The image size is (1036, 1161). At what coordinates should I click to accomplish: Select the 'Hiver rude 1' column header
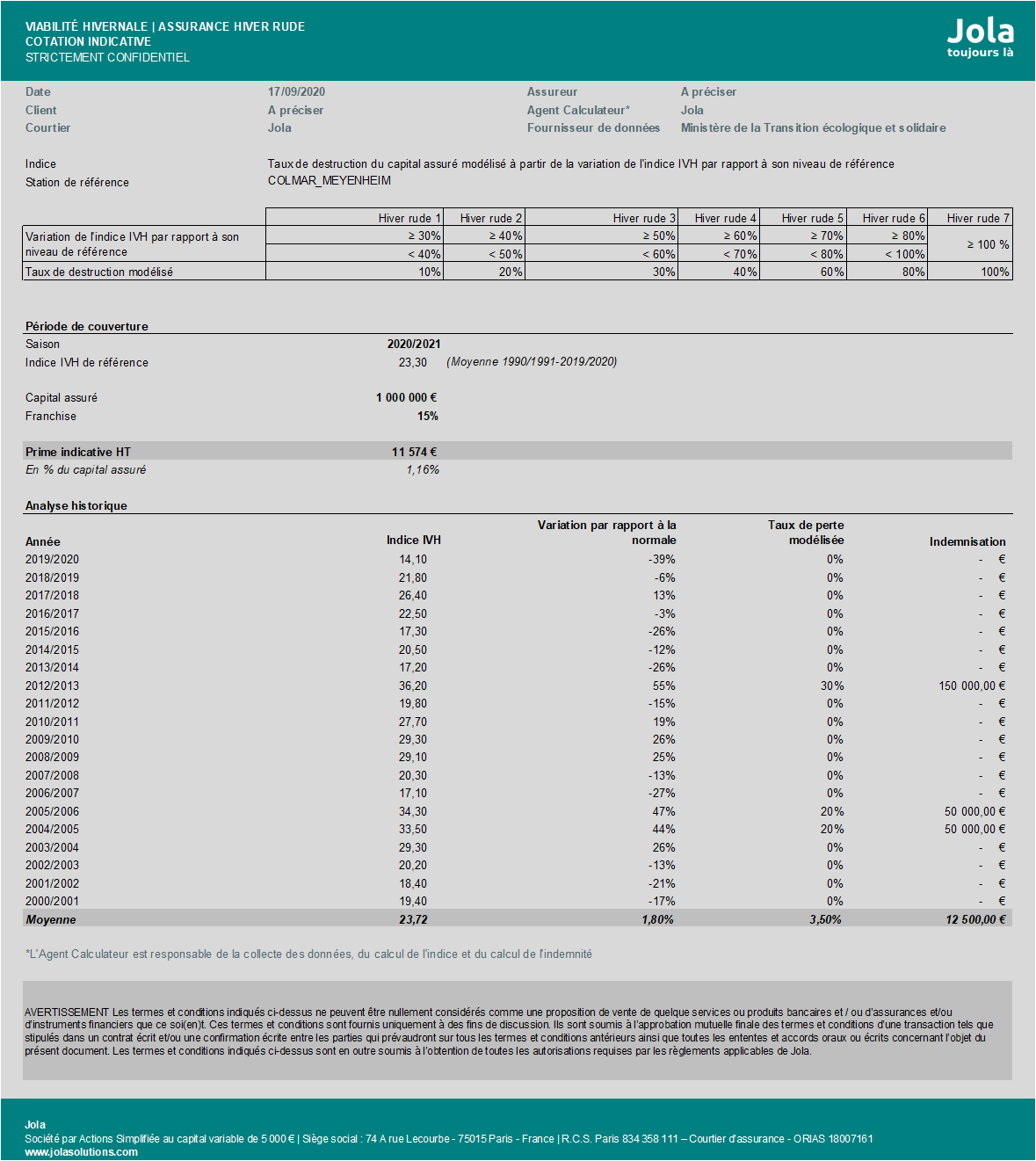click(x=409, y=218)
